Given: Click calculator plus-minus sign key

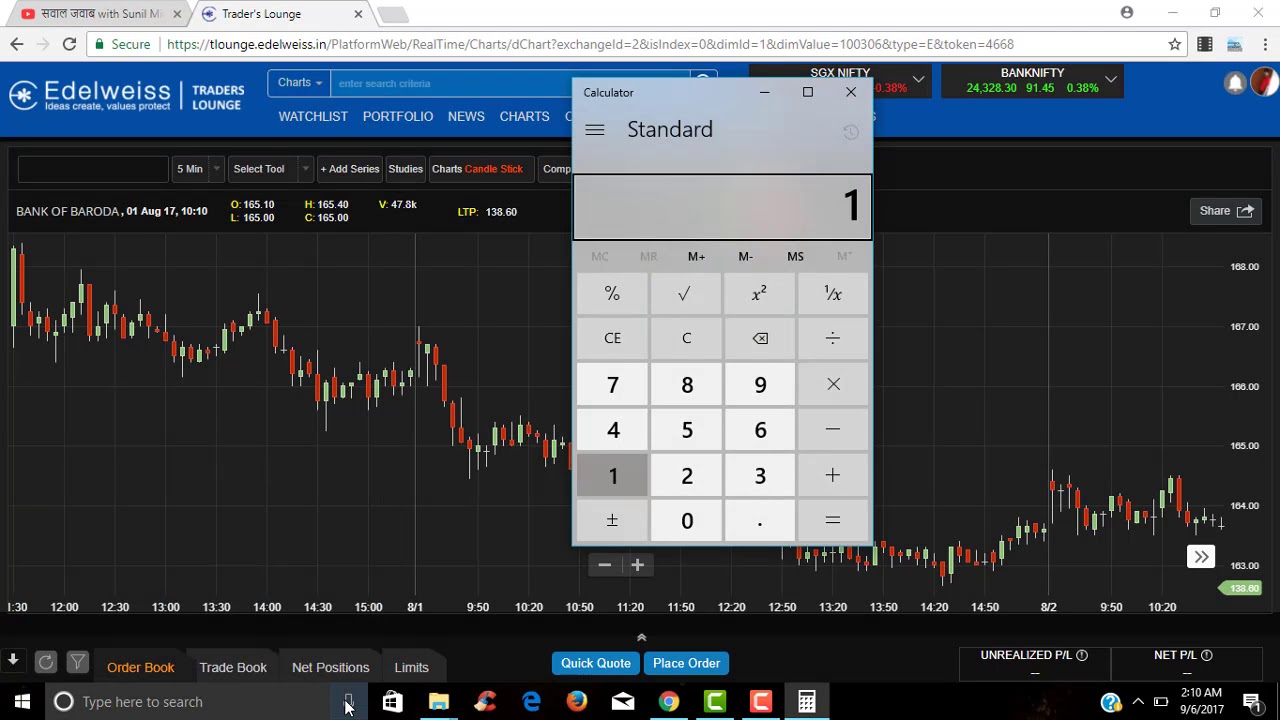Looking at the screenshot, I should 612,520.
